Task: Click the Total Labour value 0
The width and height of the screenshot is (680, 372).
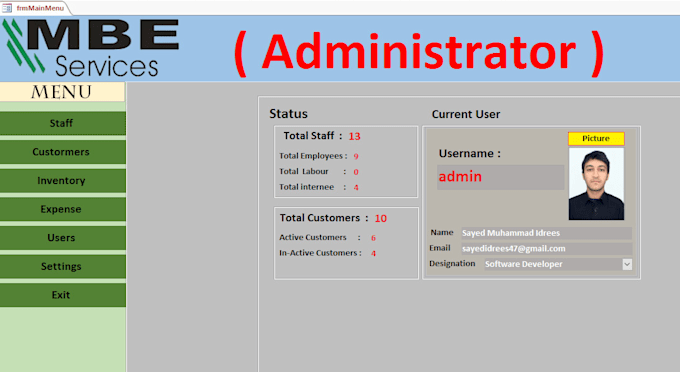Action: (x=356, y=172)
